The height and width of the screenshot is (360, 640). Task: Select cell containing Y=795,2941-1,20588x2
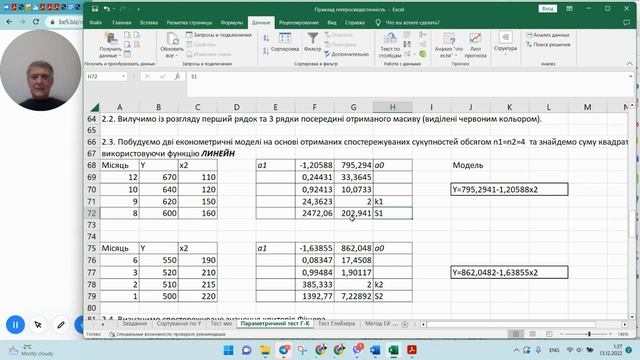point(509,189)
